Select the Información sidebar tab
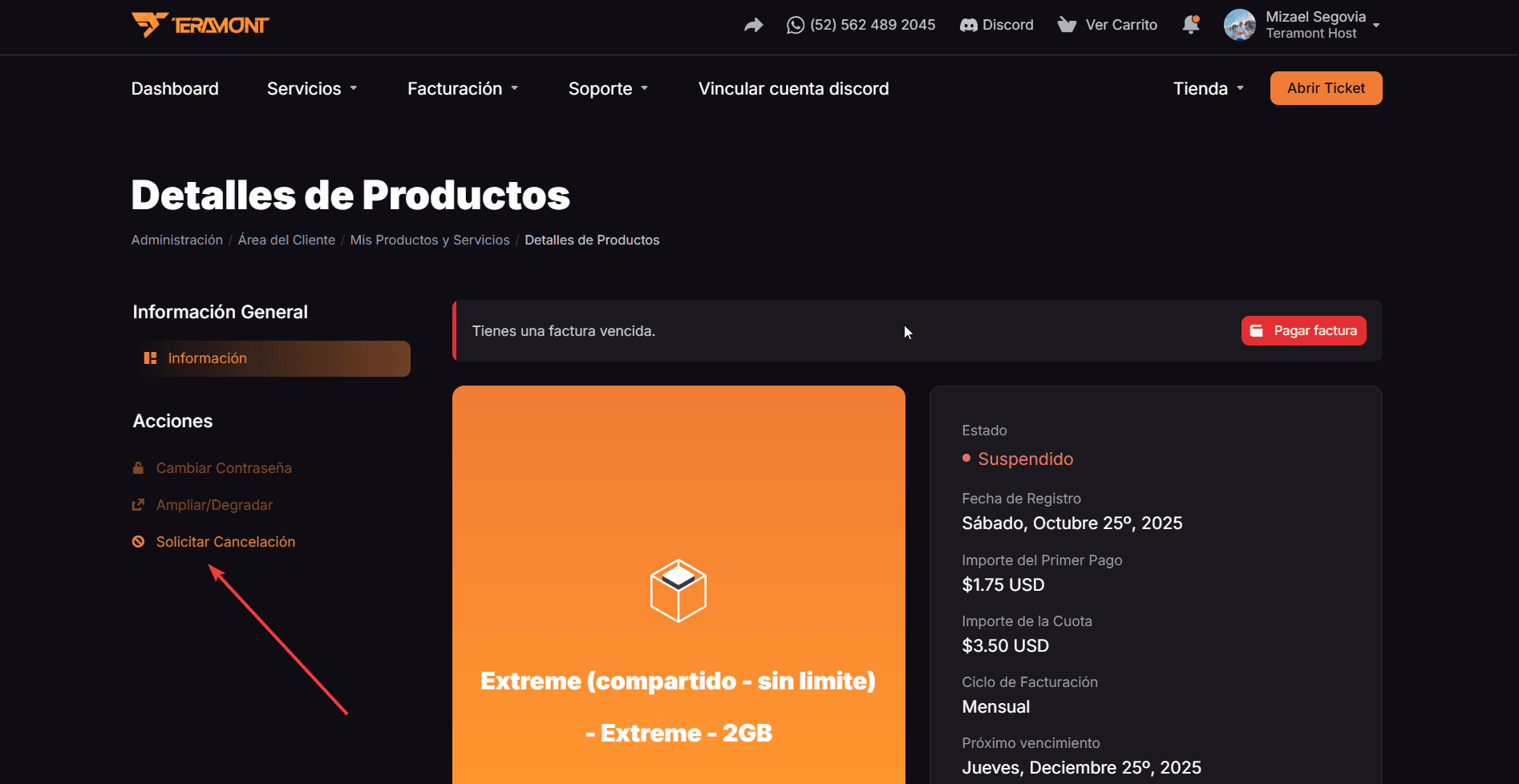Image resolution: width=1519 pixels, height=784 pixels. tap(272, 358)
